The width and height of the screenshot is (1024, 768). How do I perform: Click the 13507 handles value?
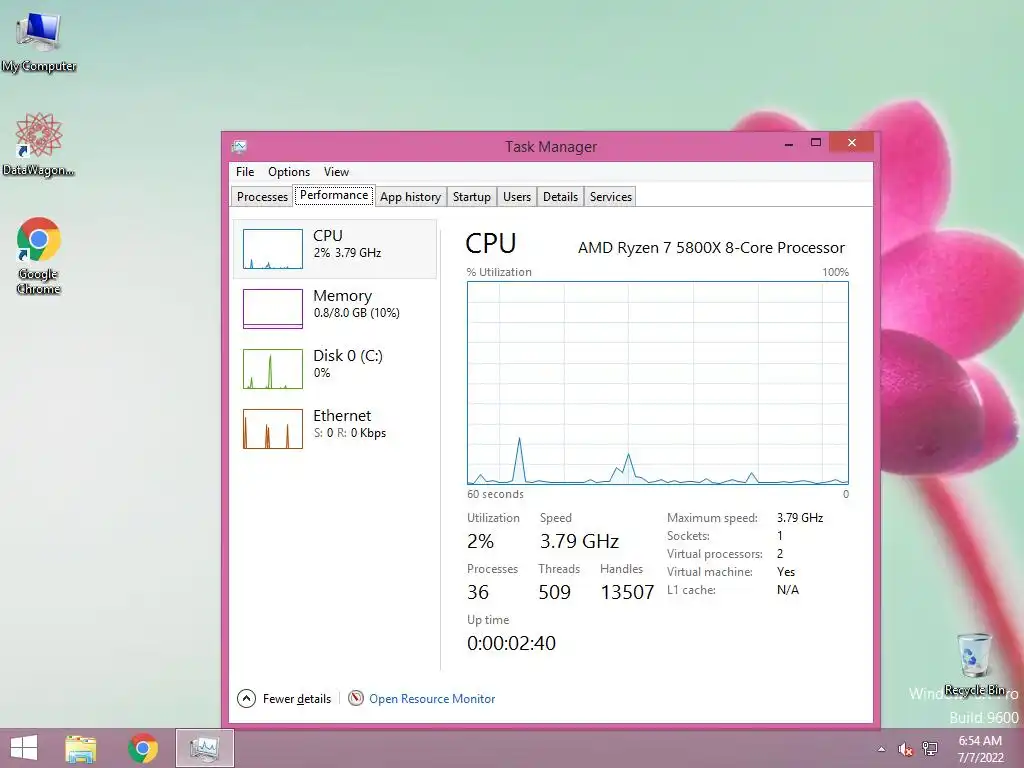coord(627,592)
